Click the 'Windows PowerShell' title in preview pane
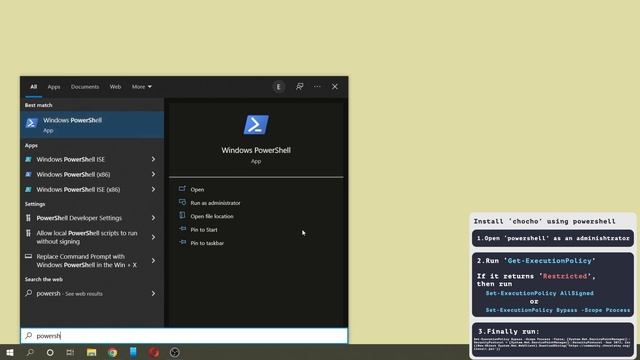 [x=256, y=150]
